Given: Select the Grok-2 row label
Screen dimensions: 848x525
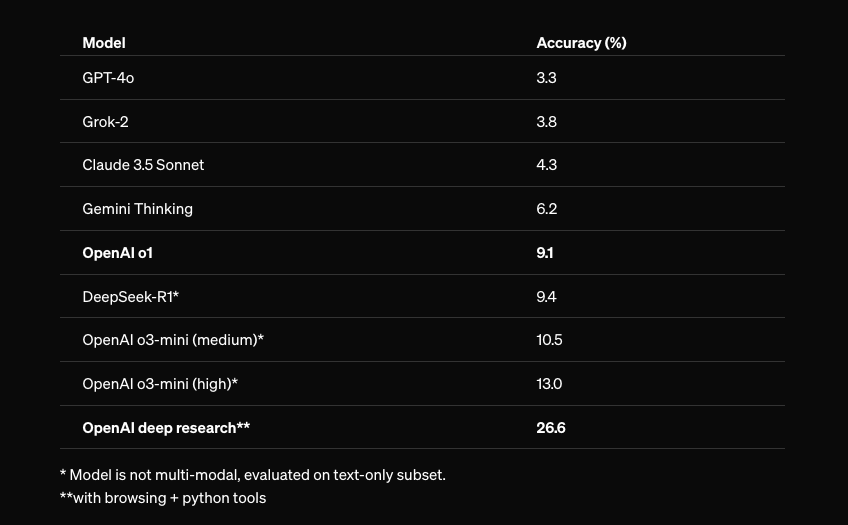Looking at the screenshot, I should [x=105, y=121].
